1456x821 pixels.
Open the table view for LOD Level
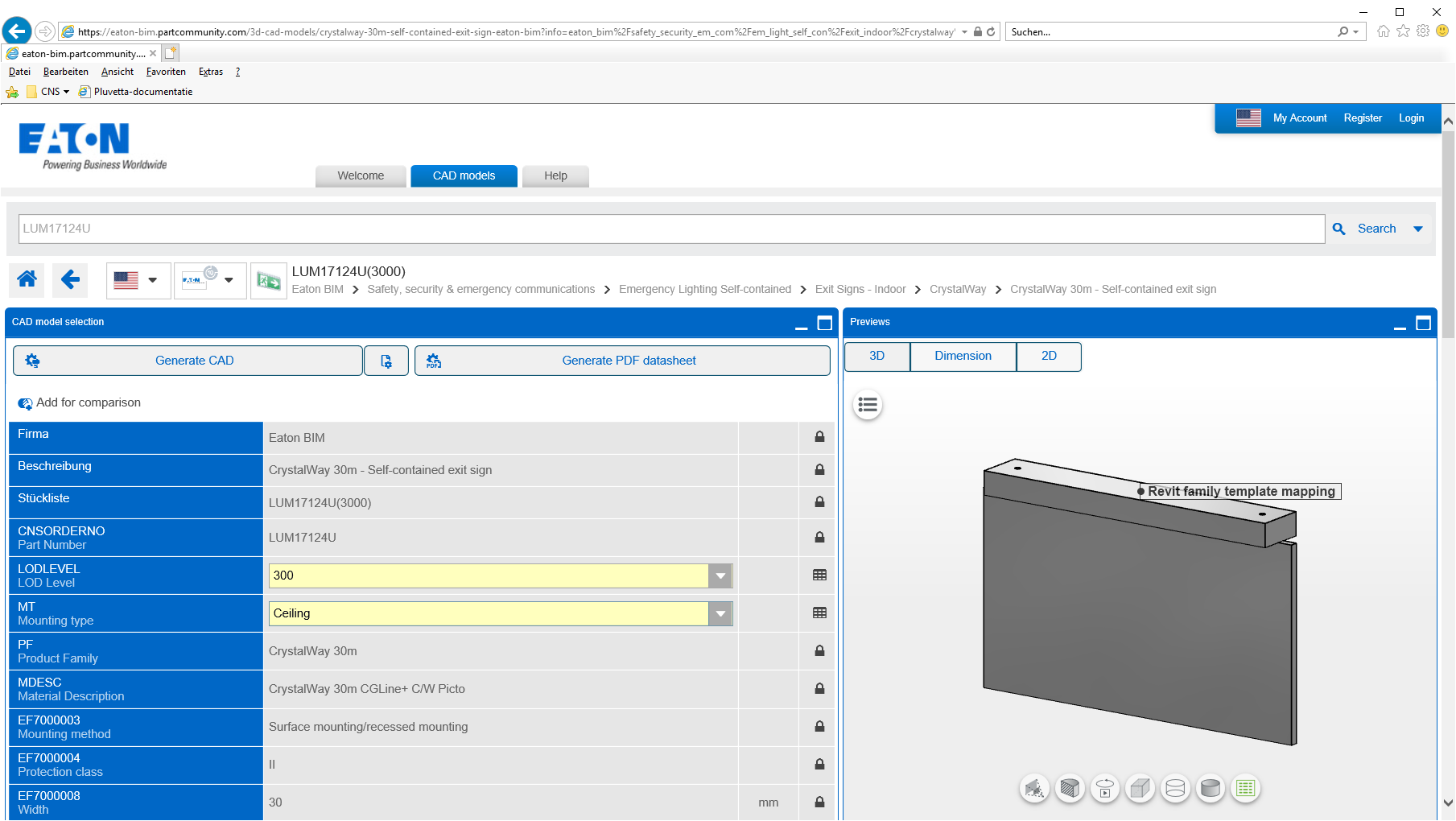tap(819, 576)
